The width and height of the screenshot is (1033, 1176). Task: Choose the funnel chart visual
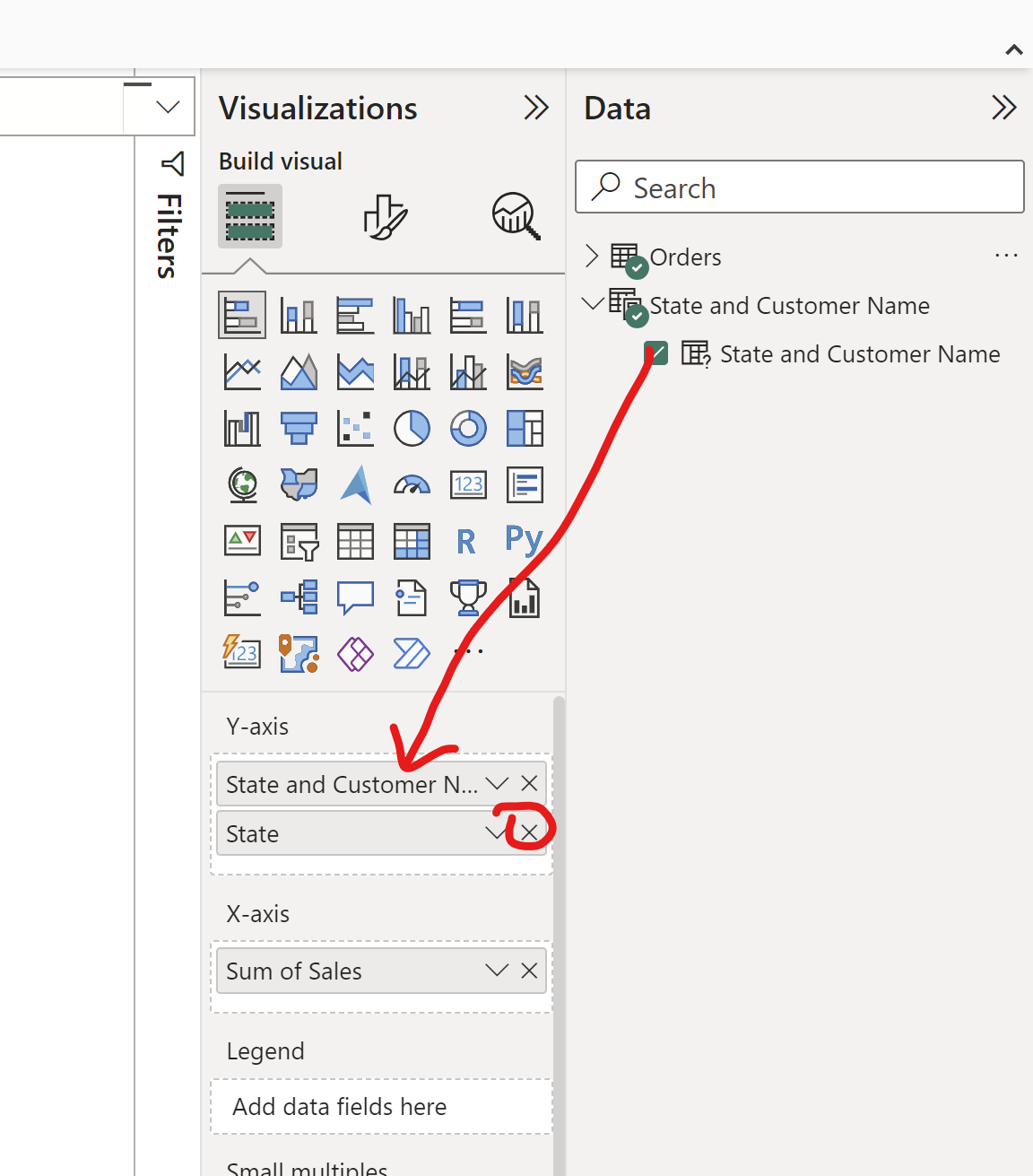299,429
